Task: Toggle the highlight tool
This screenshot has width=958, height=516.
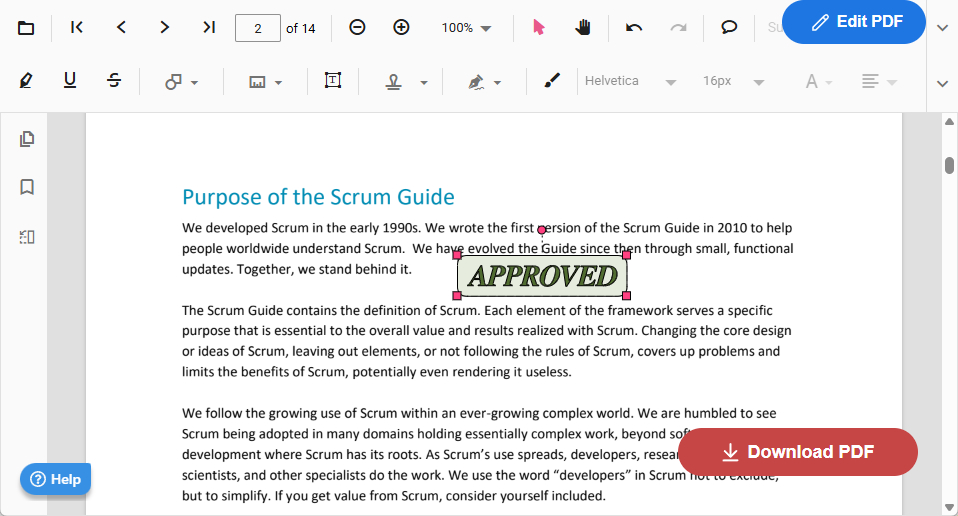Action: [26, 81]
